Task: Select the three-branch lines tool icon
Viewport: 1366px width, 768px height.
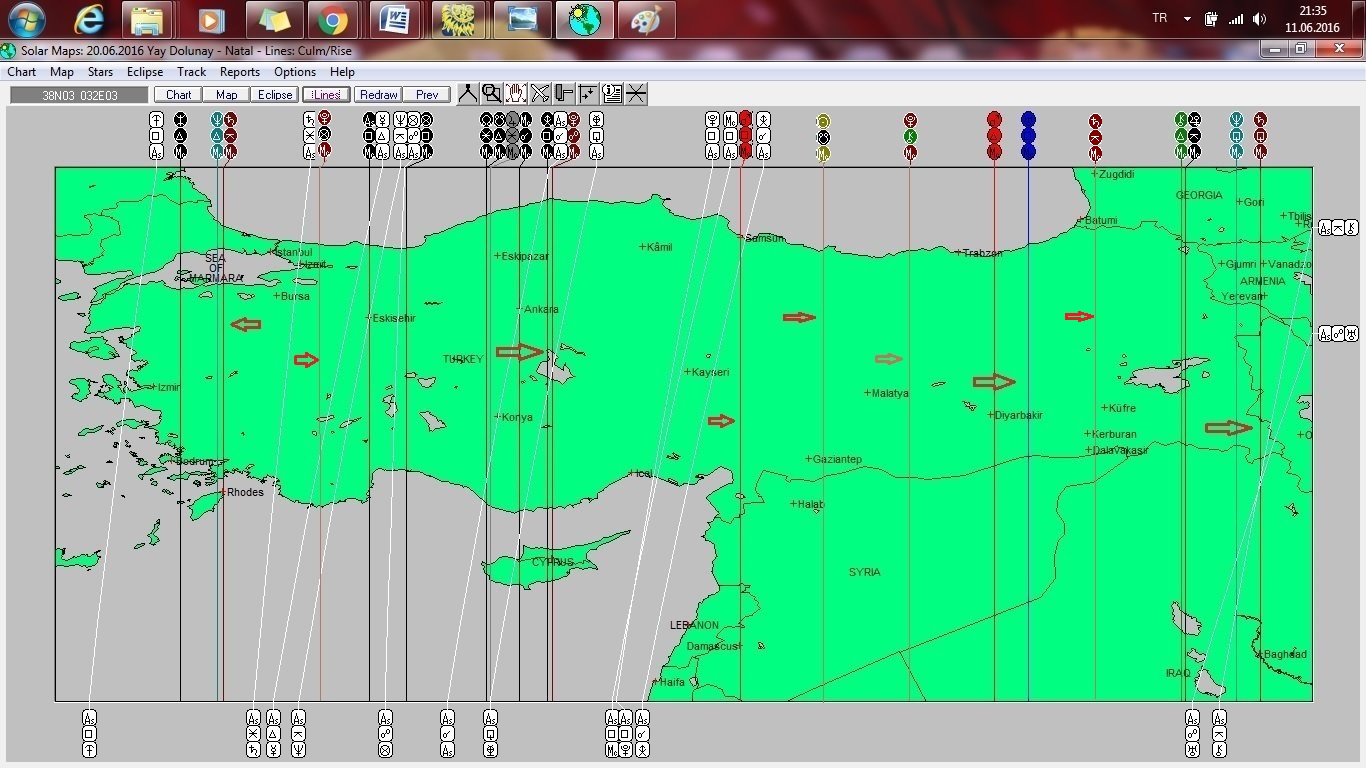Action: (467, 94)
